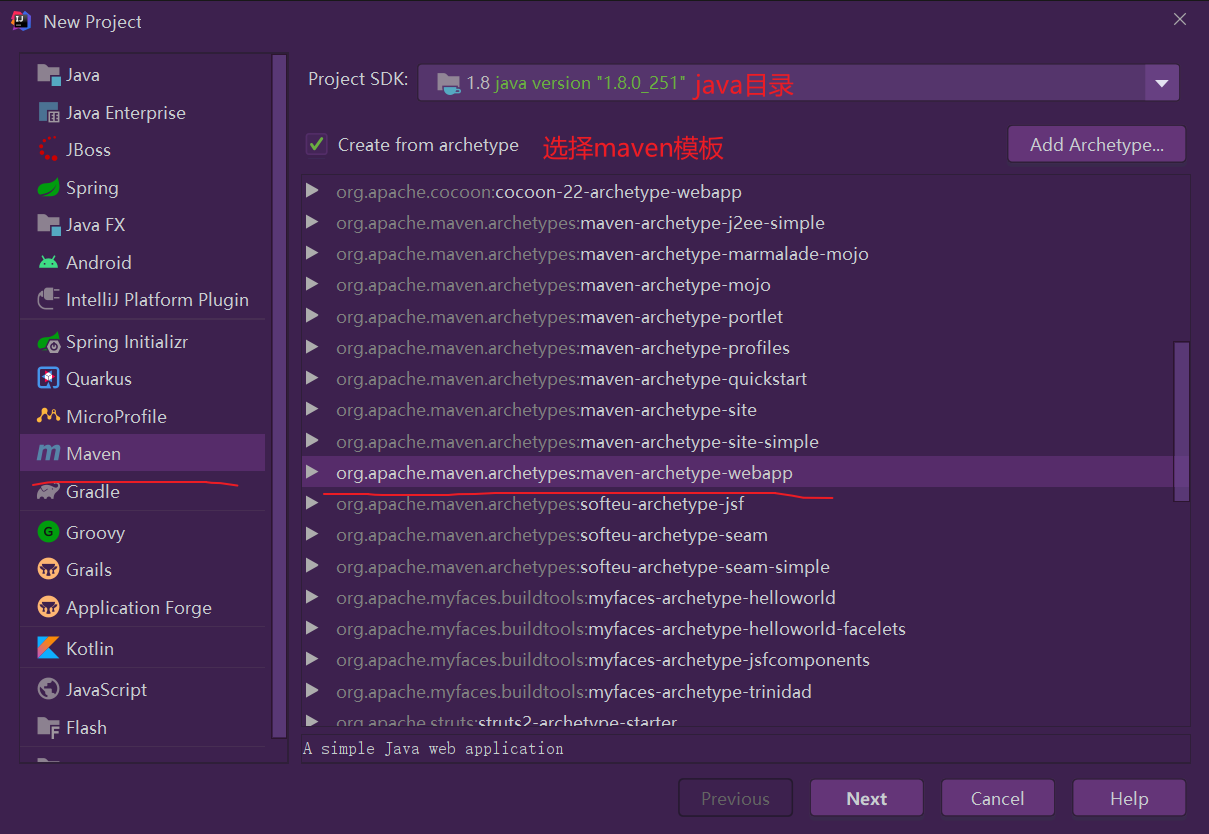
Task: Select maven-archetype-site row
Action: (738, 410)
